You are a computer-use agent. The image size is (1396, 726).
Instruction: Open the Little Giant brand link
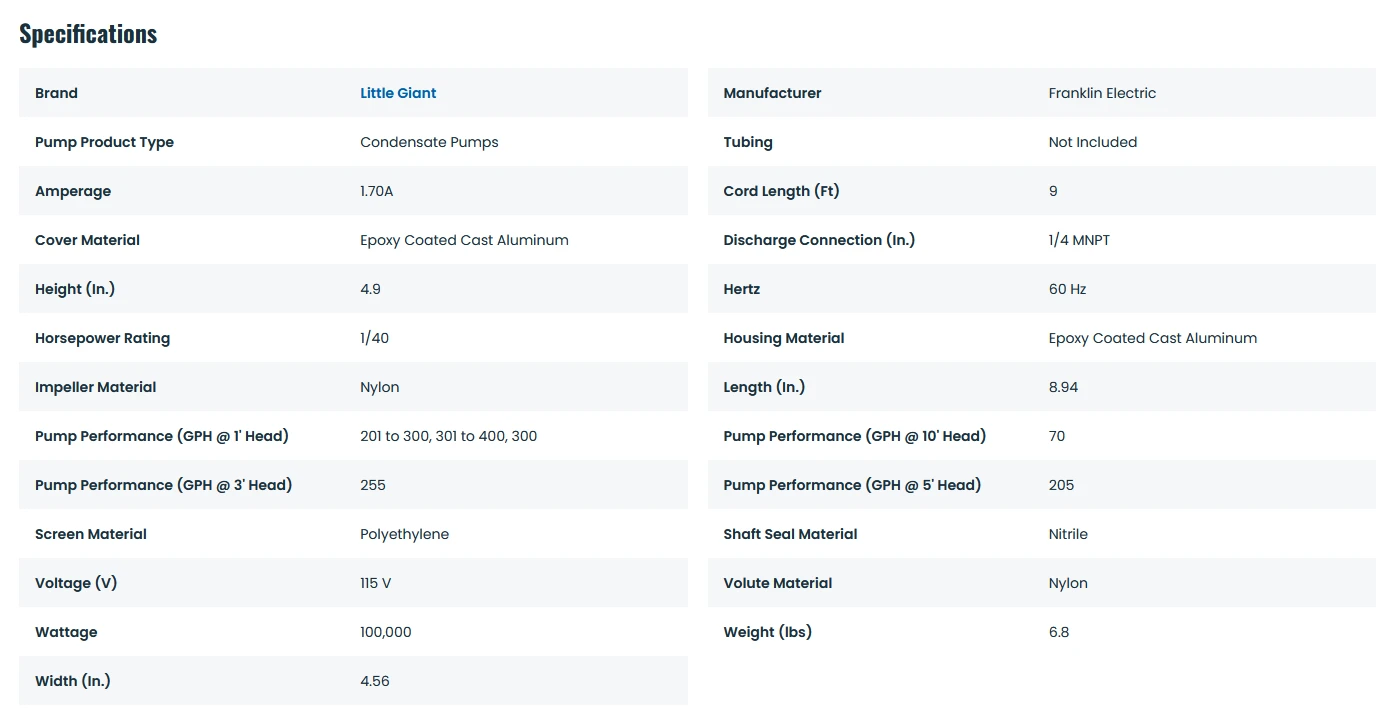pyautogui.click(x=398, y=93)
